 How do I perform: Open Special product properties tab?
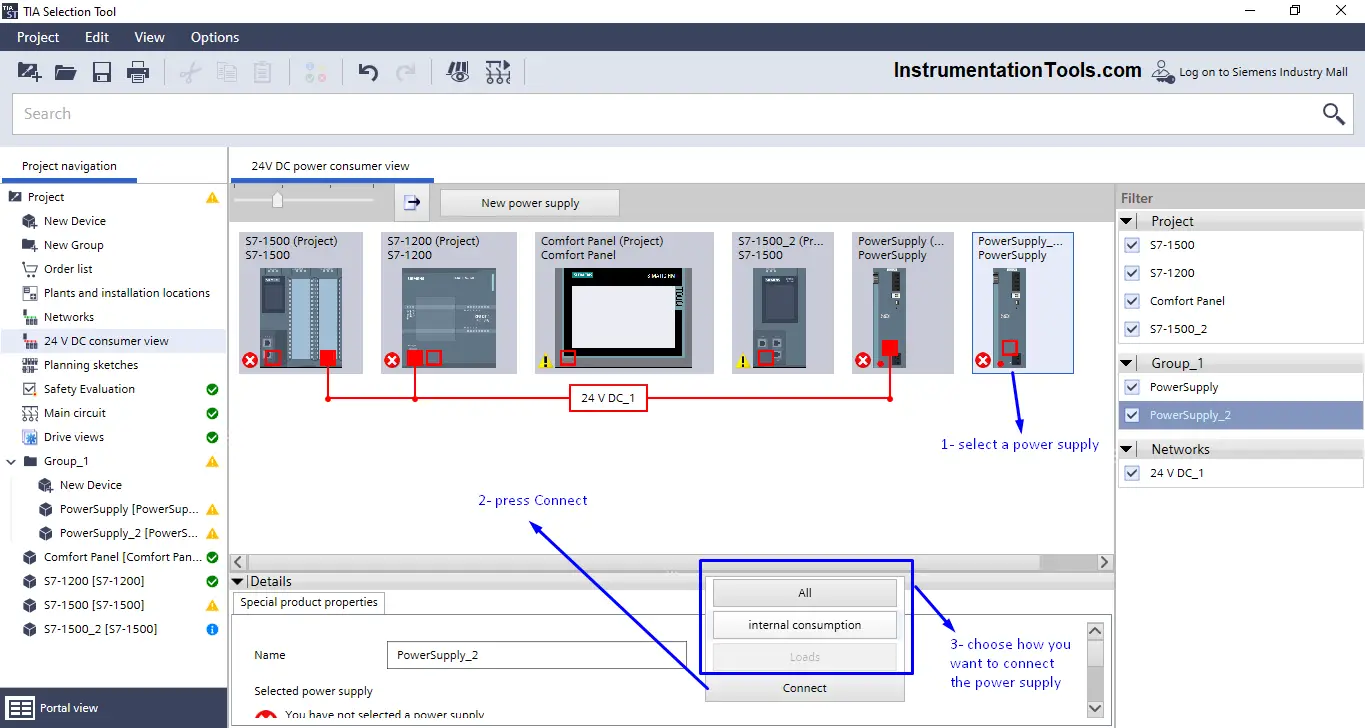click(309, 602)
